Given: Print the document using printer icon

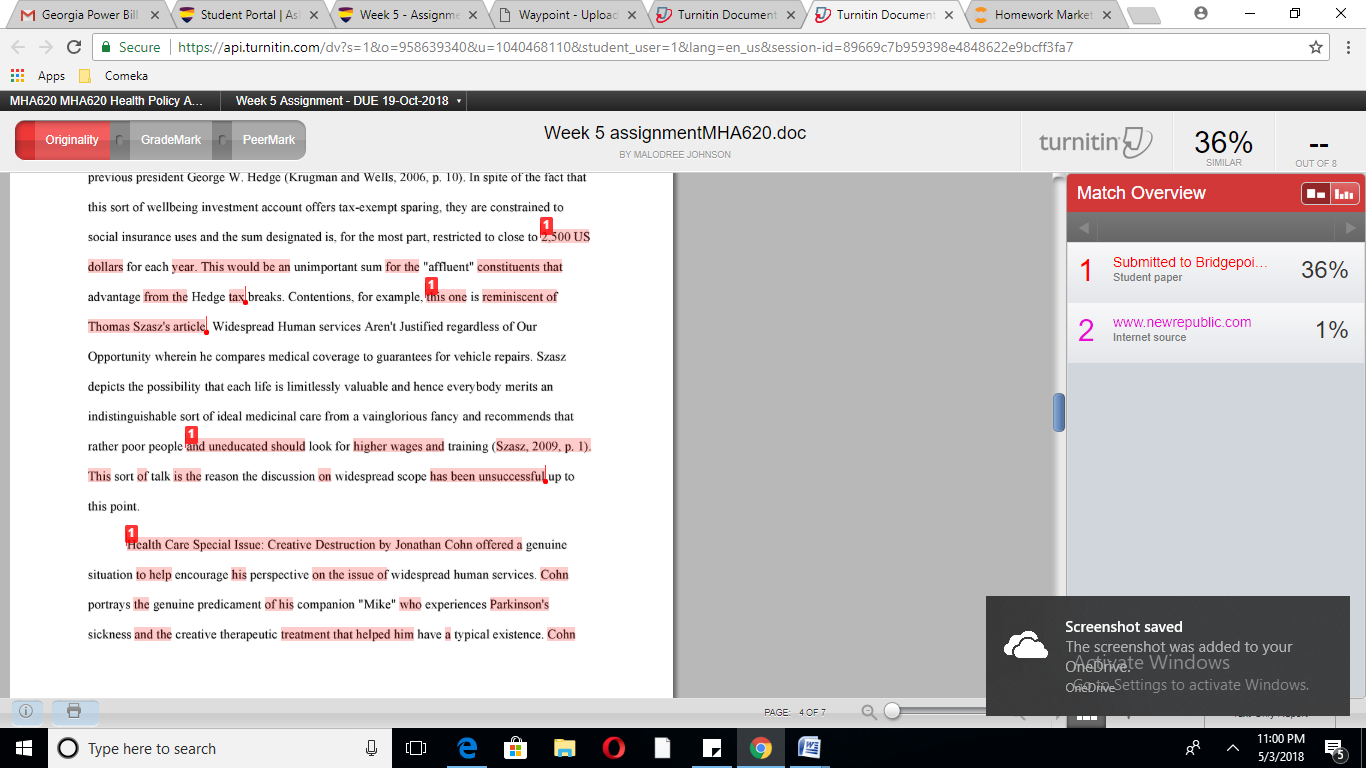Looking at the screenshot, I should (x=74, y=711).
